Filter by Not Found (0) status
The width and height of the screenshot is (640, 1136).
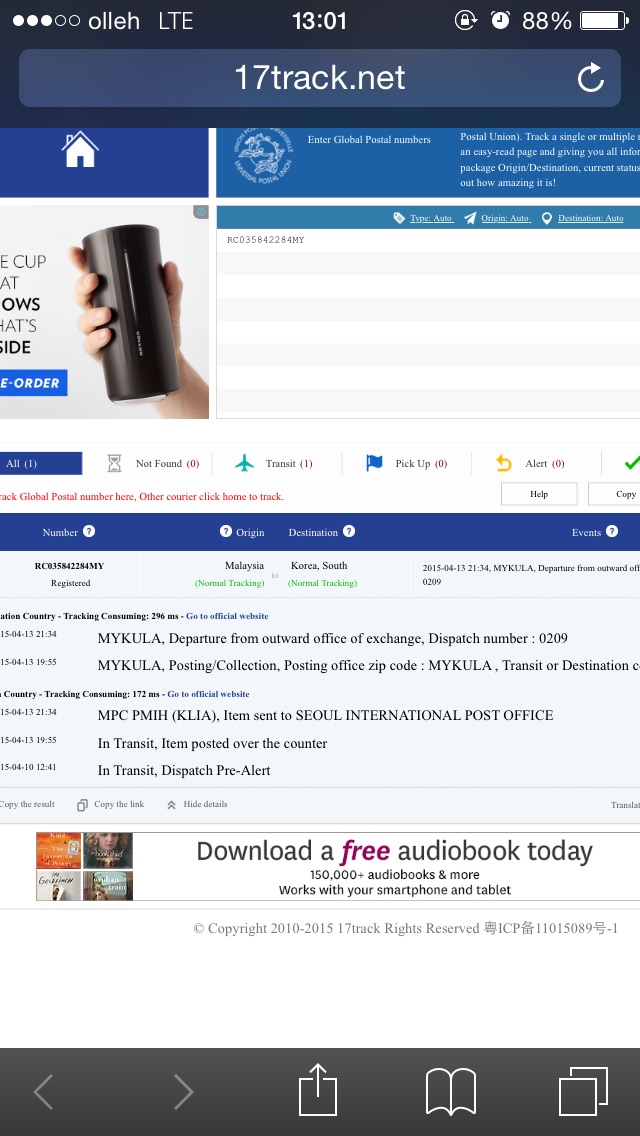pyautogui.click(x=154, y=463)
